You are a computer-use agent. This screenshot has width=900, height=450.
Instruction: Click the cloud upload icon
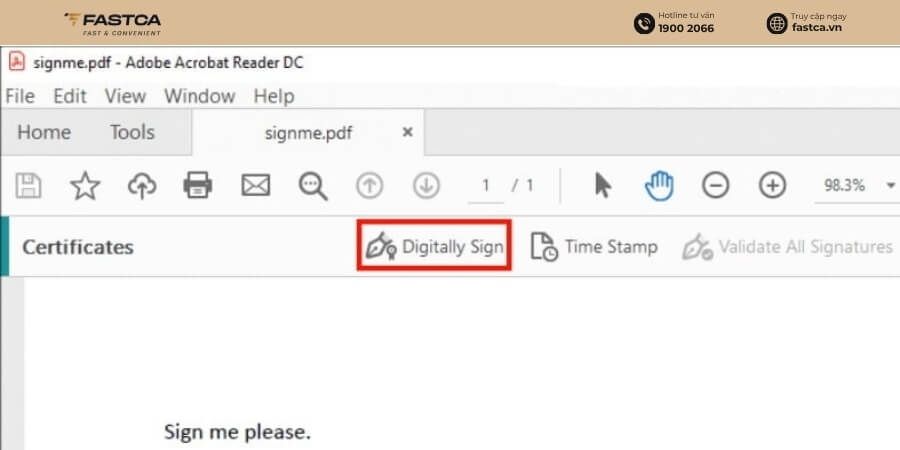(x=142, y=186)
